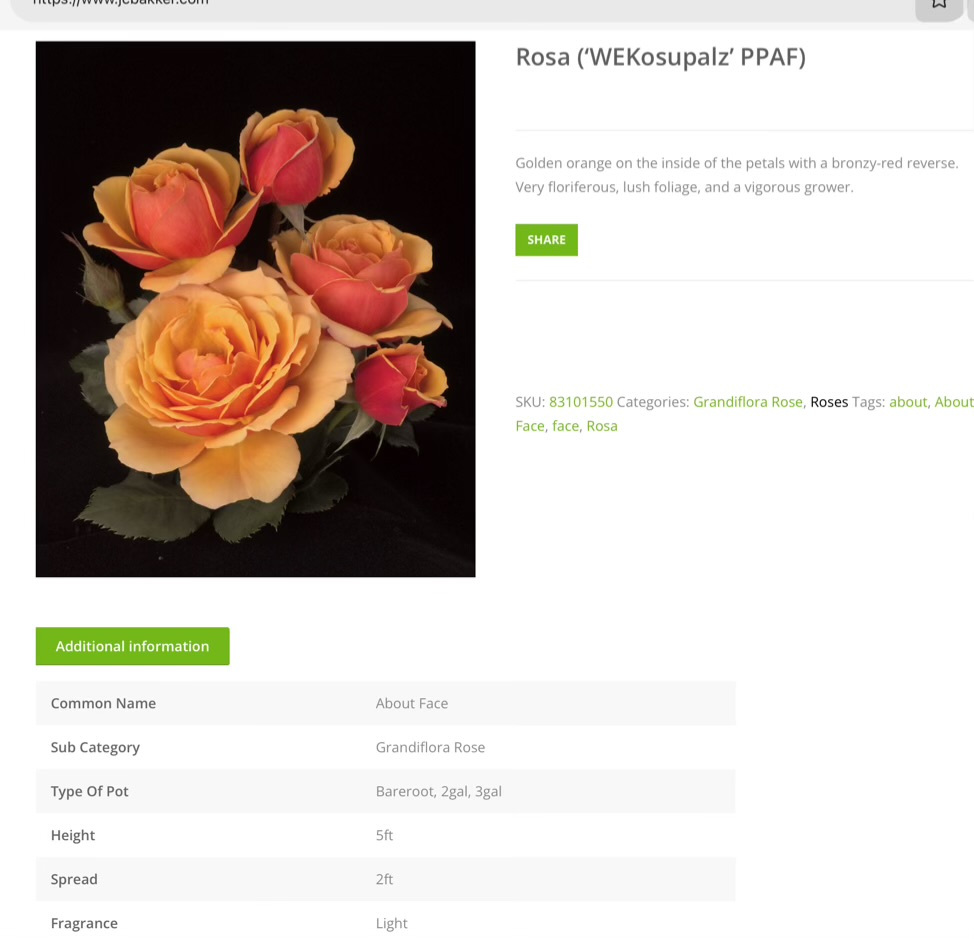974x939 pixels.
Task: Open the Grandiflora Rose category link
Action: click(748, 402)
